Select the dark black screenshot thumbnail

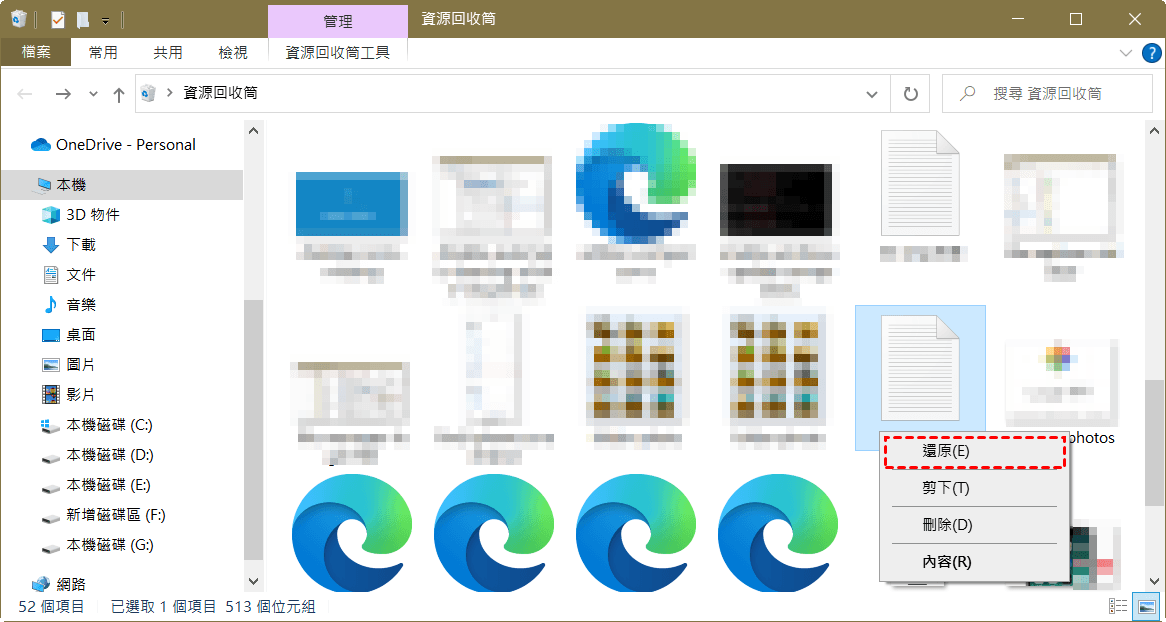pos(776,200)
